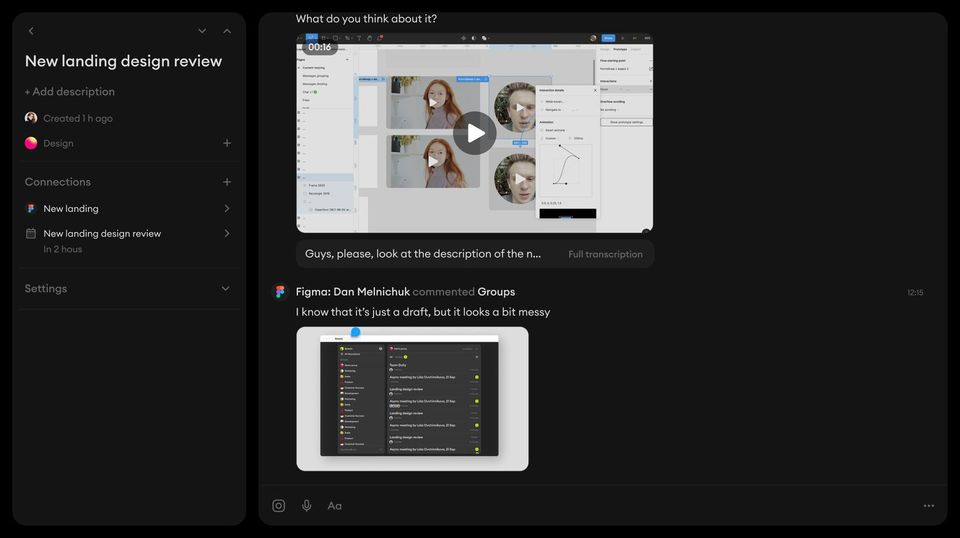Open the New landing design review event chevron
This screenshot has width=960, height=538.
point(227,233)
